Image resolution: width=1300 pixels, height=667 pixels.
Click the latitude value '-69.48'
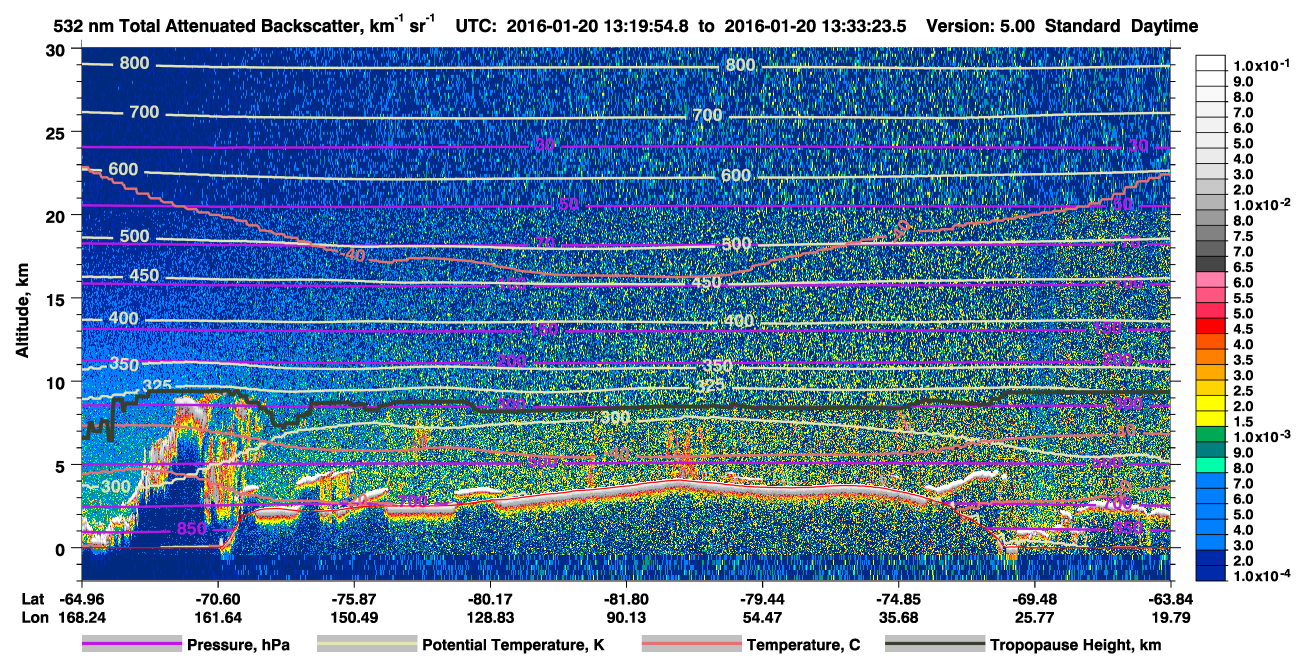pos(1034,598)
